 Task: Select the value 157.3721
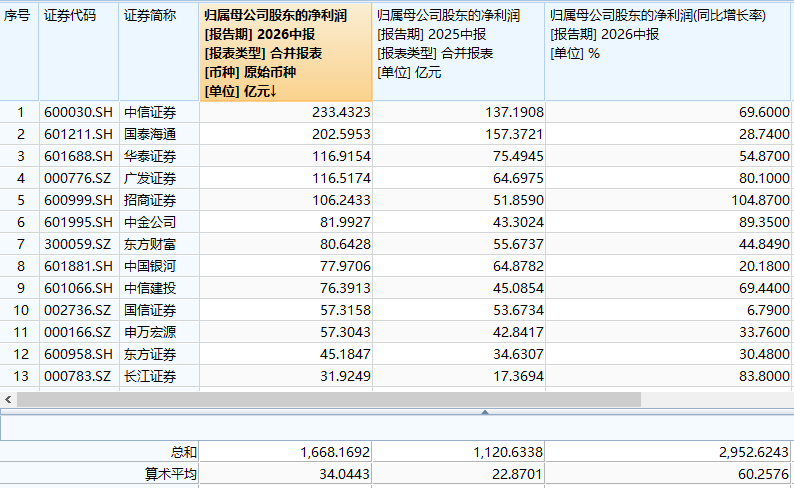point(514,134)
